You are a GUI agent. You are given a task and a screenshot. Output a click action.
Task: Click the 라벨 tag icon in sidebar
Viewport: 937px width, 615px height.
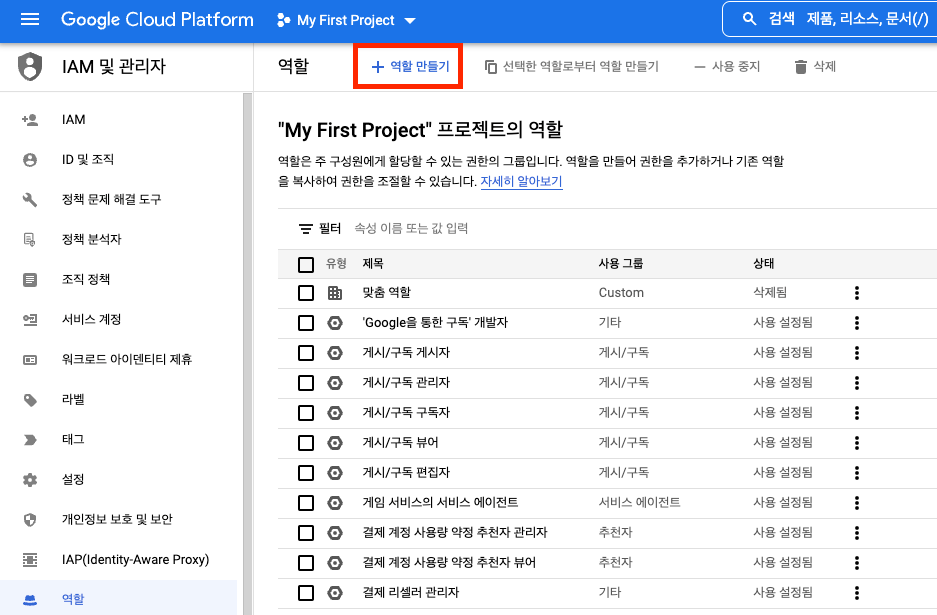pyautogui.click(x=30, y=400)
